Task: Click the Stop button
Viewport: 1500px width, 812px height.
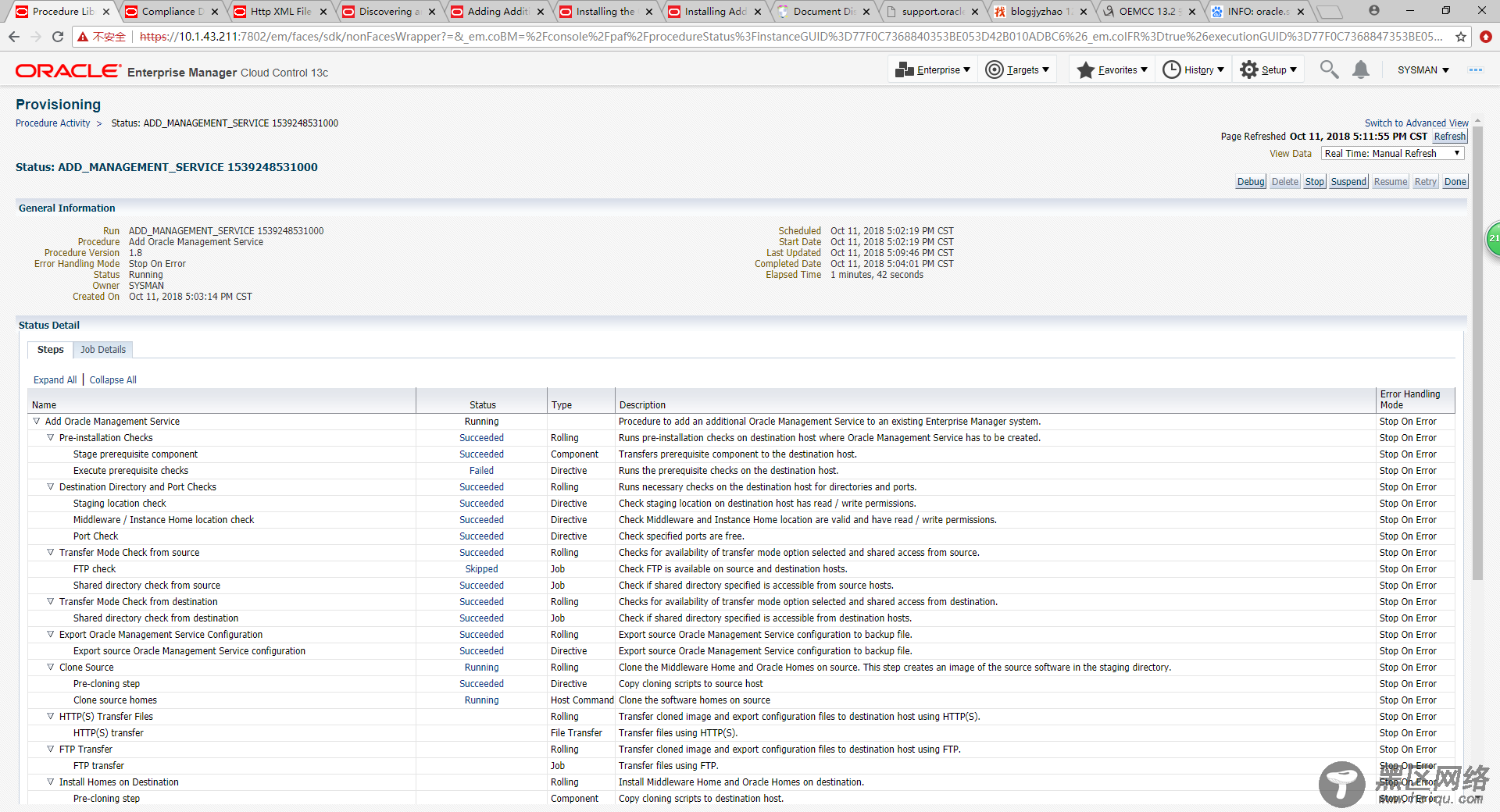Action: coord(1315,182)
